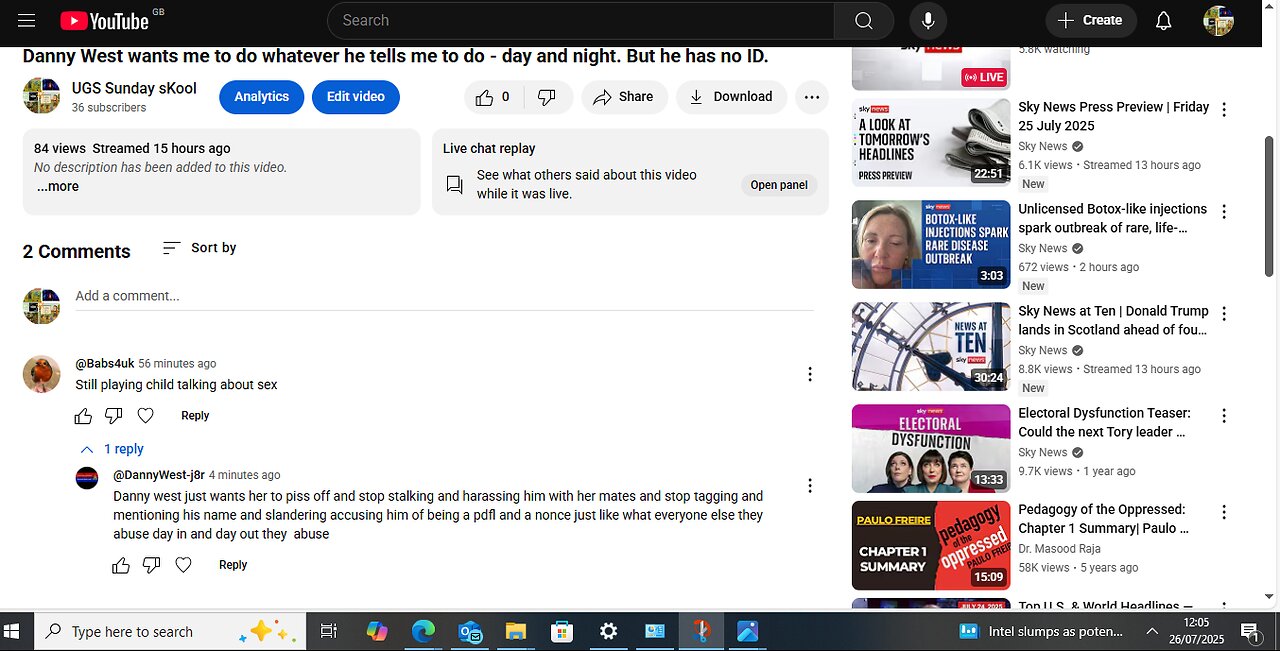The width and height of the screenshot is (1280, 651).
Task: Heart the @DannyWest-j8r reply
Action: pos(184,565)
